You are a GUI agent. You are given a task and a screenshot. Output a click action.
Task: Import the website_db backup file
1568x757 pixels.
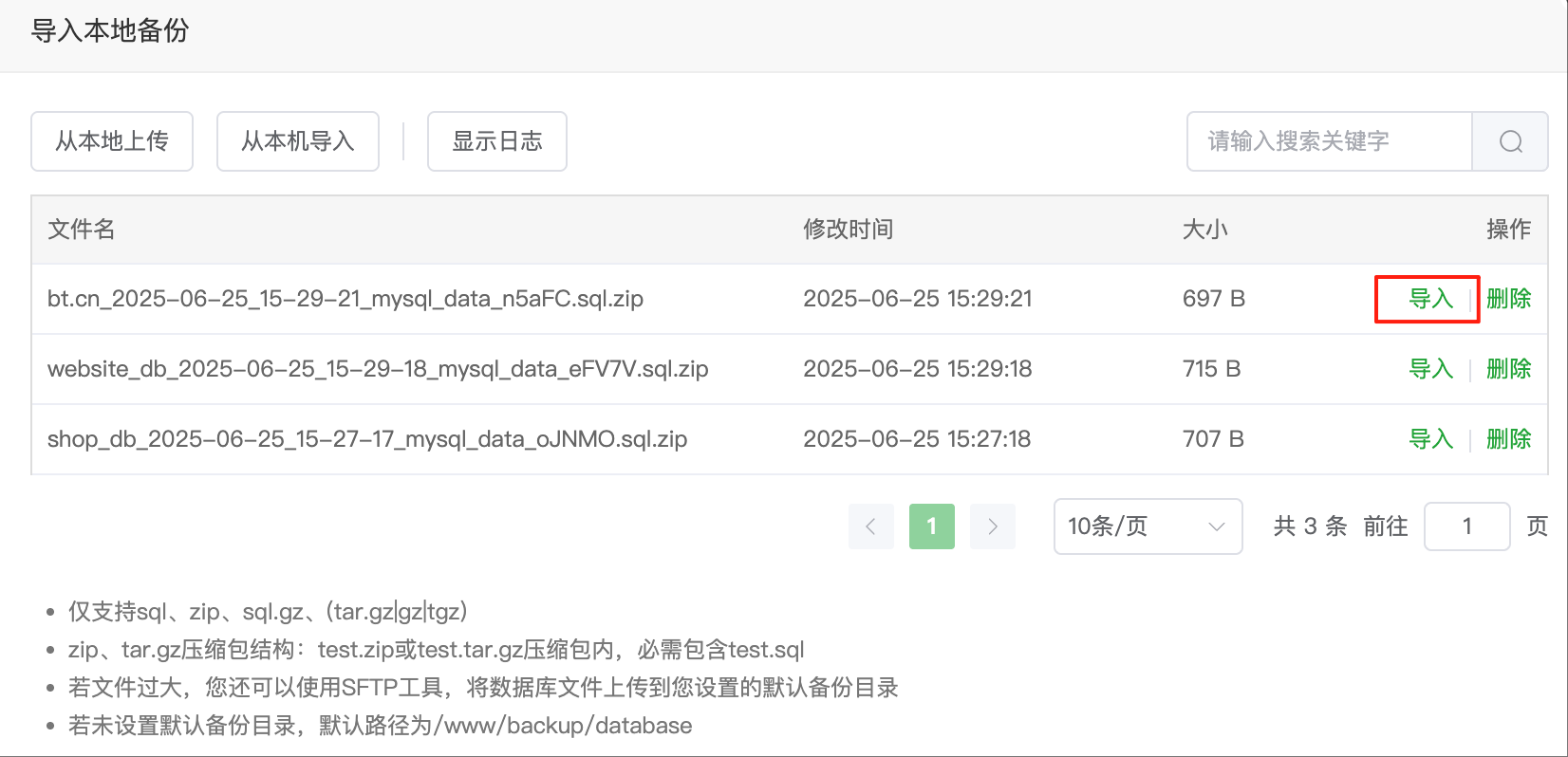pyautogui.click(x=1430, y=369)
